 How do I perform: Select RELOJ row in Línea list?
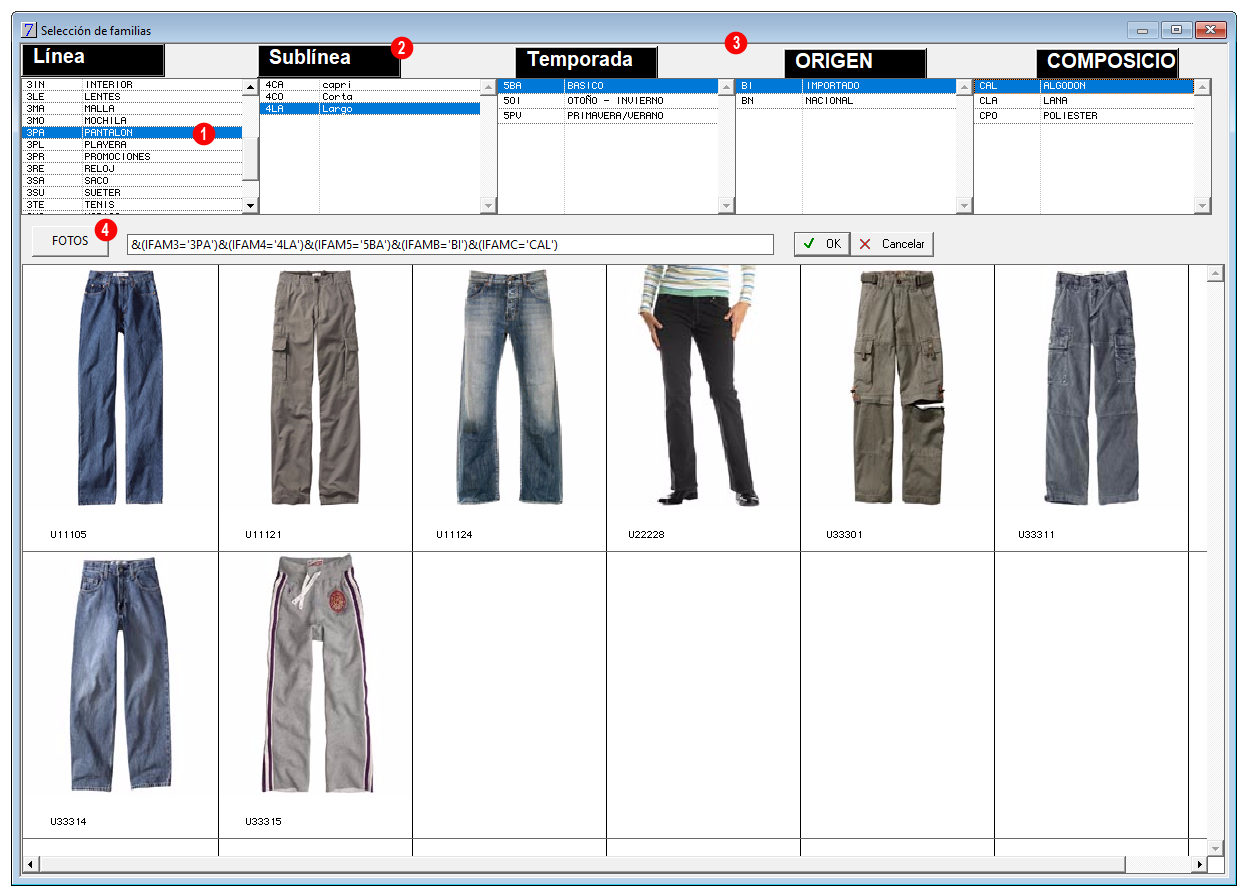coord(132,169)
